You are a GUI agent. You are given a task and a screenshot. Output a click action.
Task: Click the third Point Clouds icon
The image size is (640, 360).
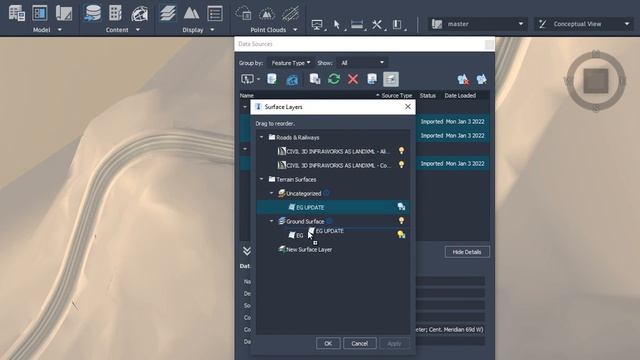click(290, 13)
